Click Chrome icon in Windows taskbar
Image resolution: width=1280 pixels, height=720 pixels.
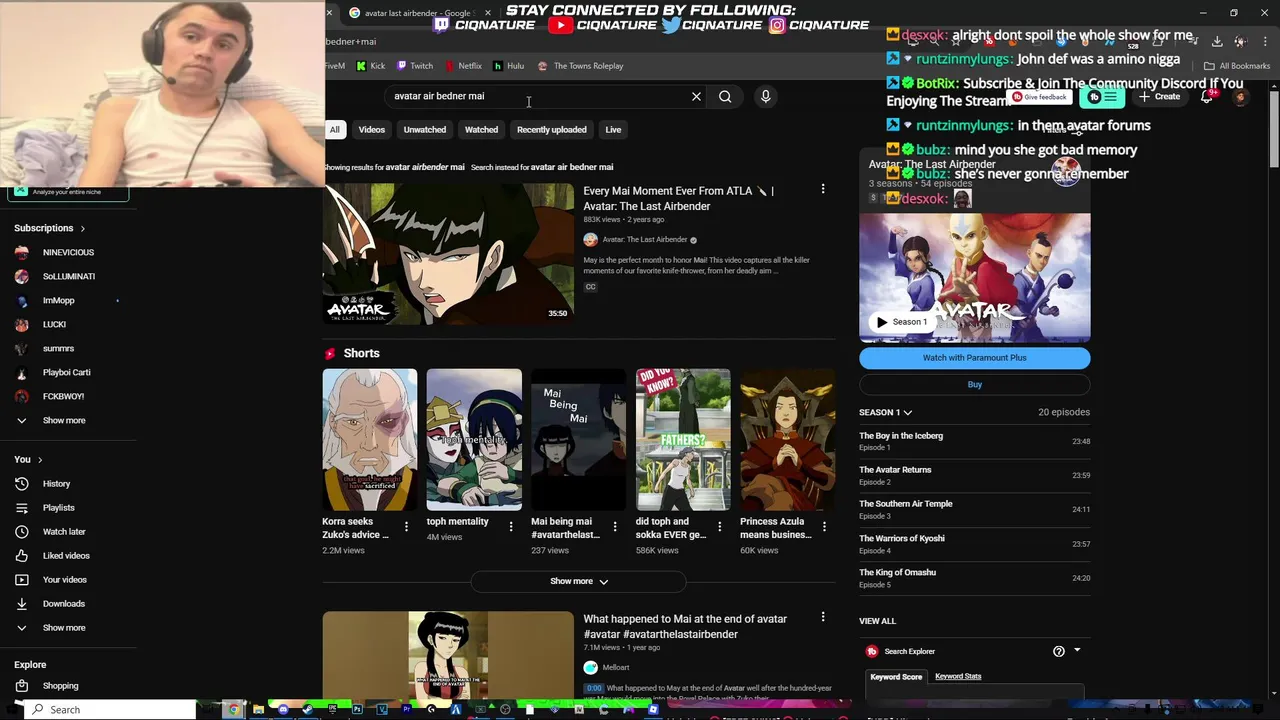point(233,710)
